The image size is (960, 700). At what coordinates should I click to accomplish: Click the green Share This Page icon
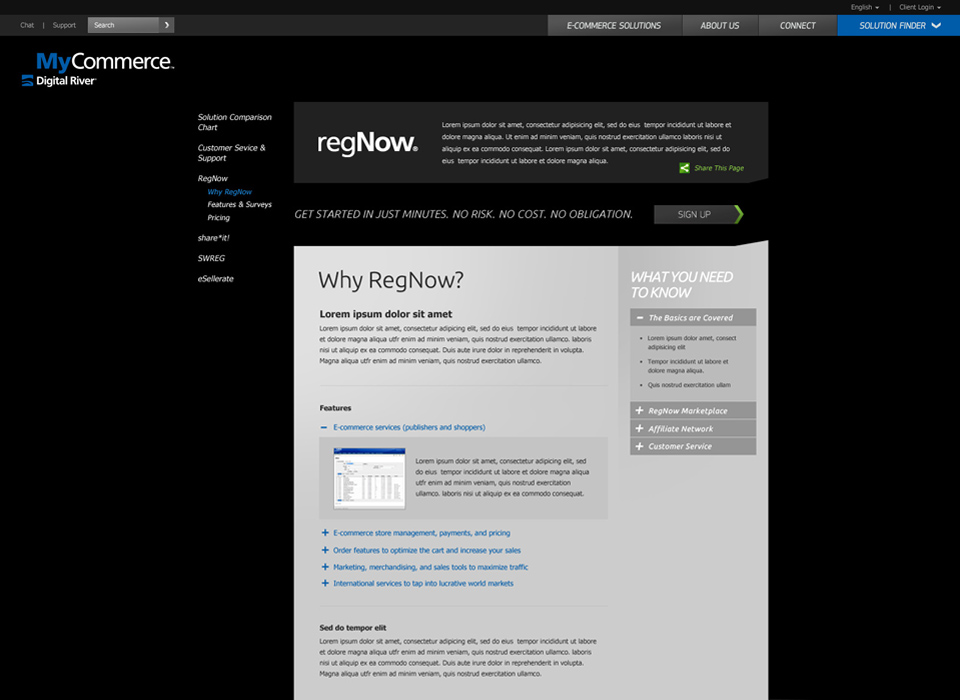tap(684, 168)
